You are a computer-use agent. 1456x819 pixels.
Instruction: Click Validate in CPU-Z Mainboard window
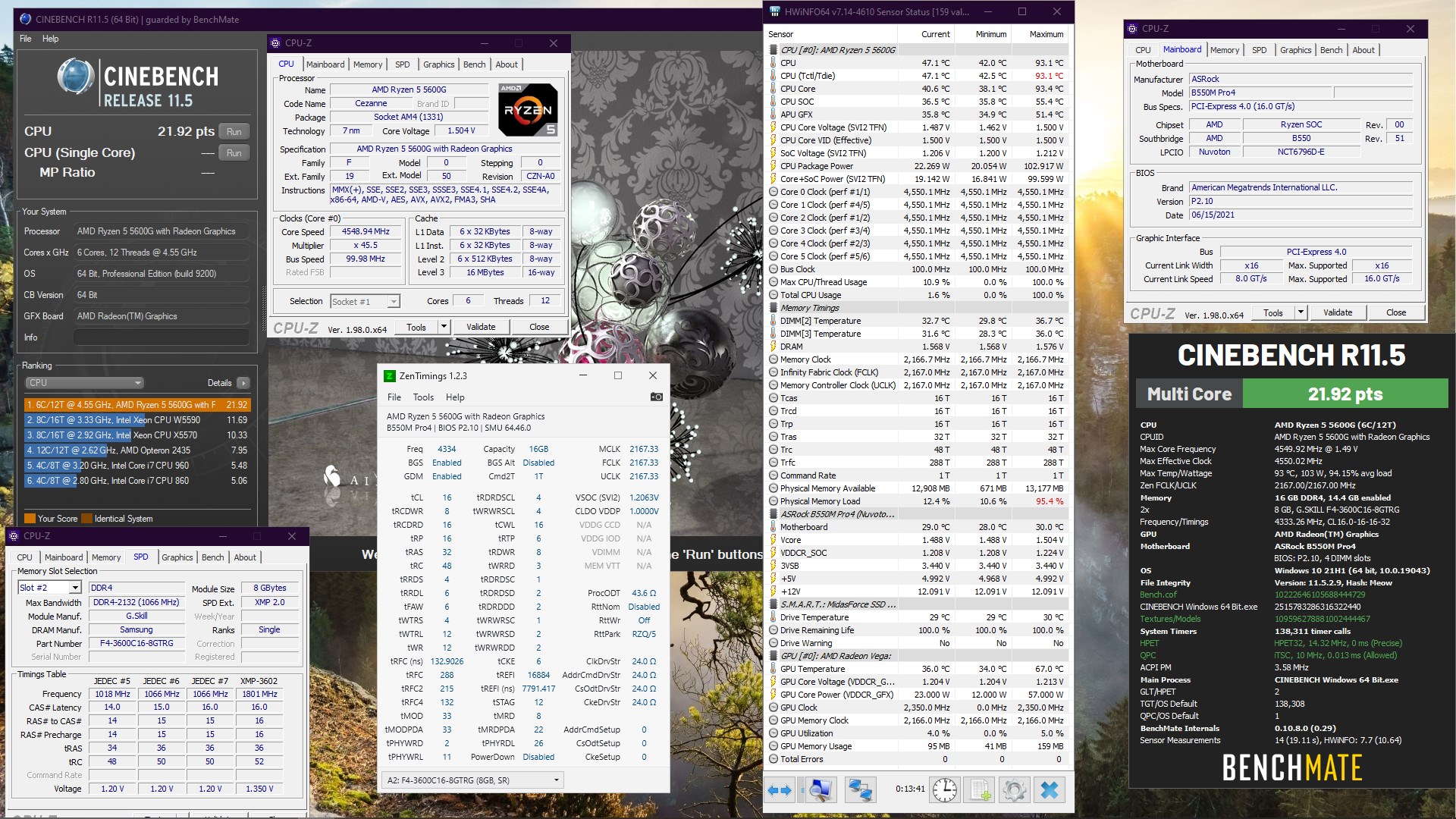(x=1338, y=312)
